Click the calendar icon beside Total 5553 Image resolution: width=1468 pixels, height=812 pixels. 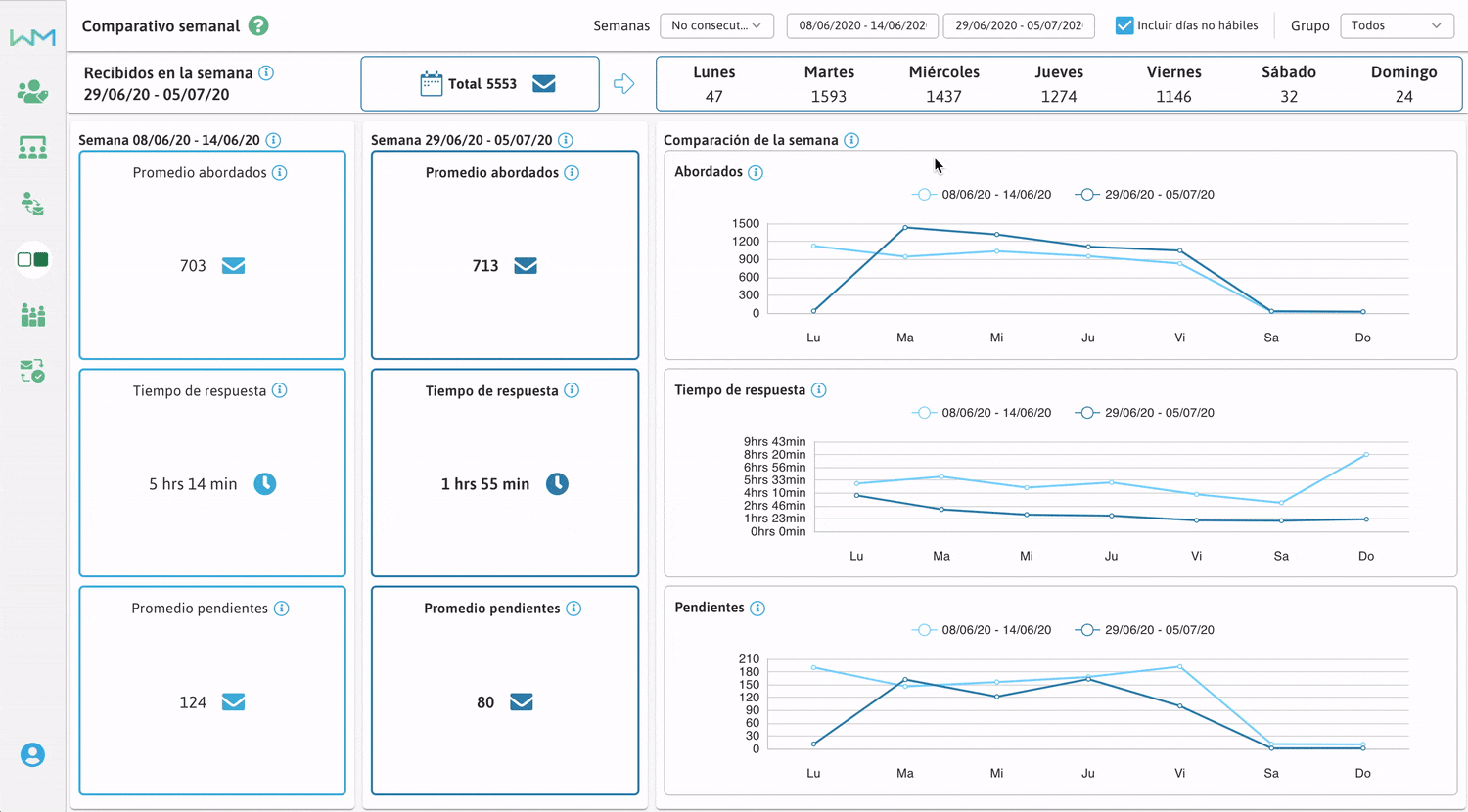[431, 84]
